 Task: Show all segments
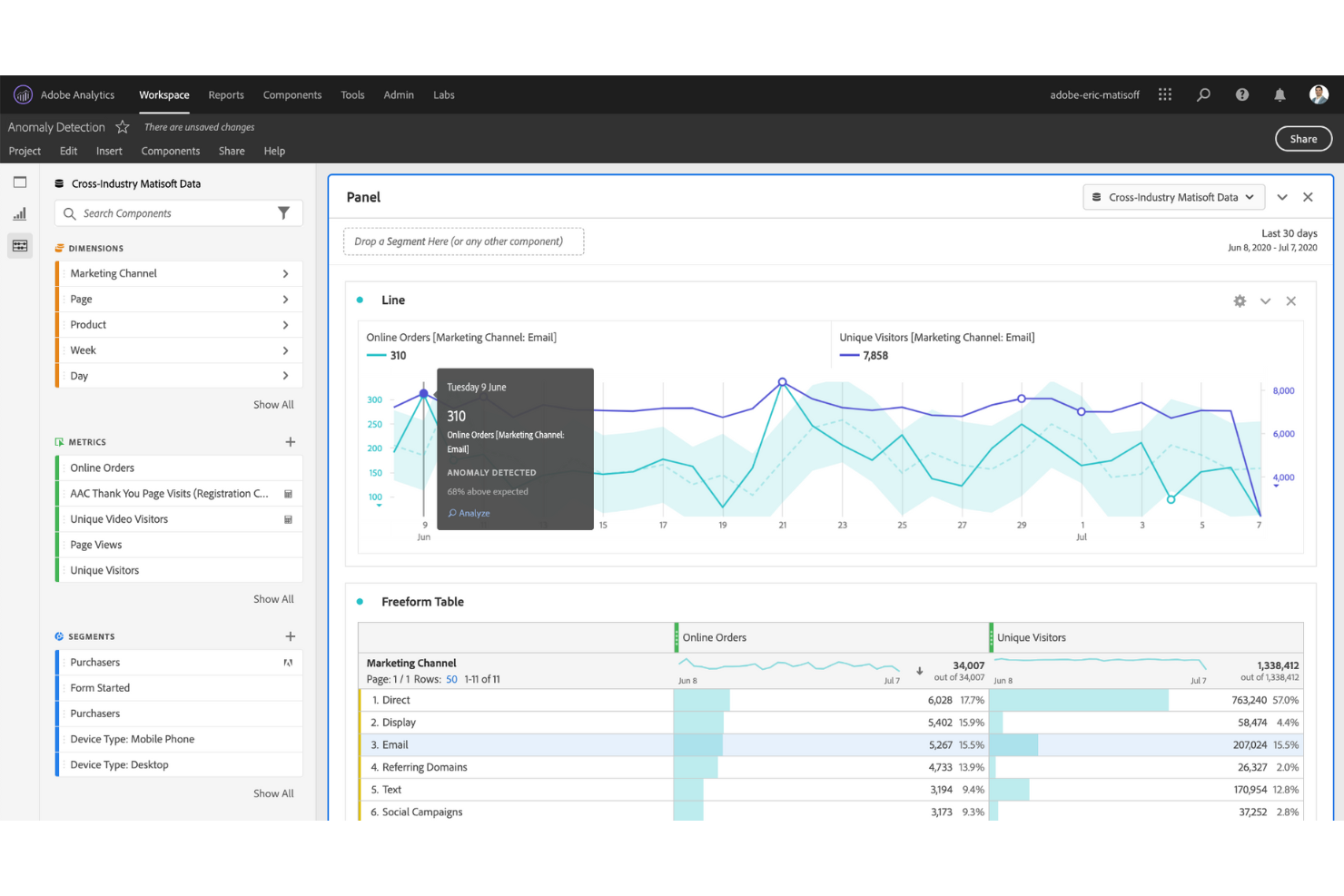click(273, 793)
